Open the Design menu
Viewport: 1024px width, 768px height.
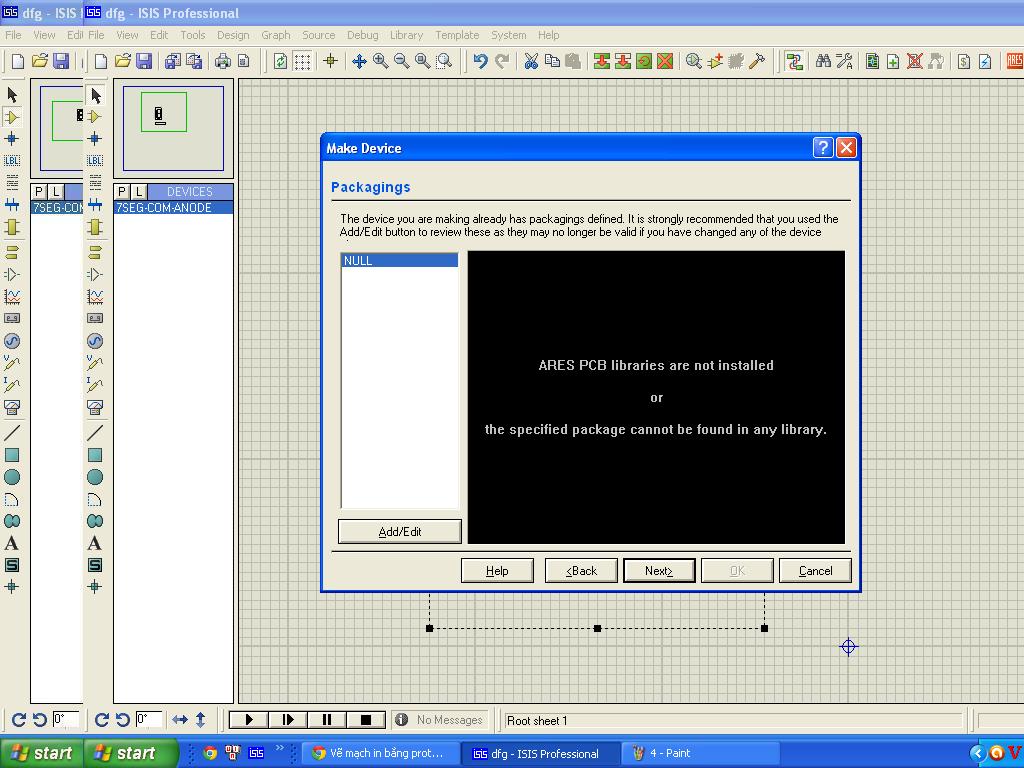[233, 35]
